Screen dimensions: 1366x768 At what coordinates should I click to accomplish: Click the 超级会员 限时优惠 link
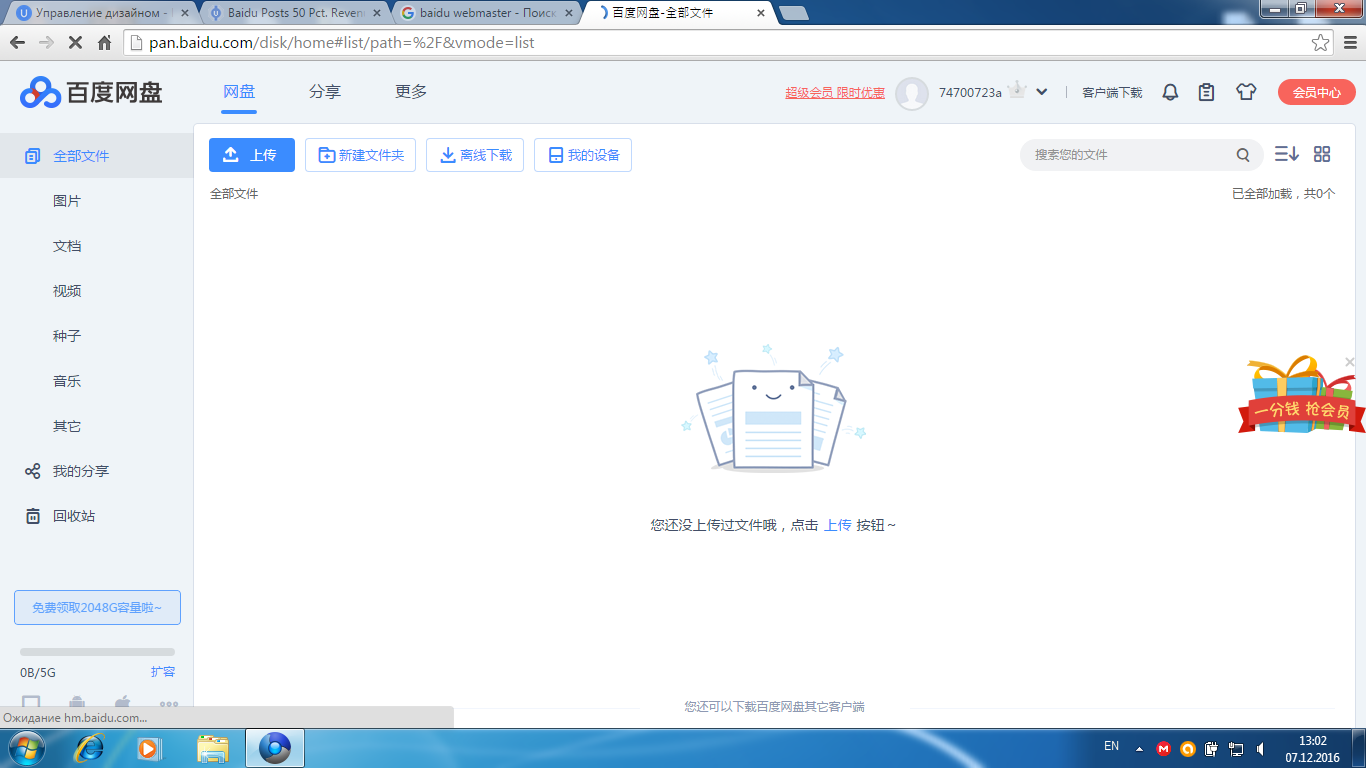click(835, 93)
